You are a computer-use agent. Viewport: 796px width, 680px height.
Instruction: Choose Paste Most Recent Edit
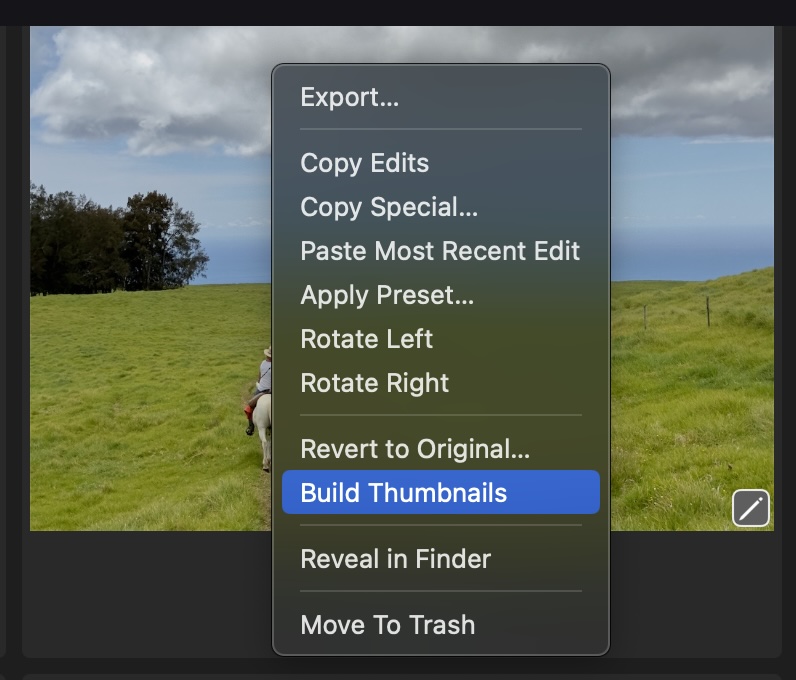click(440, 251)
